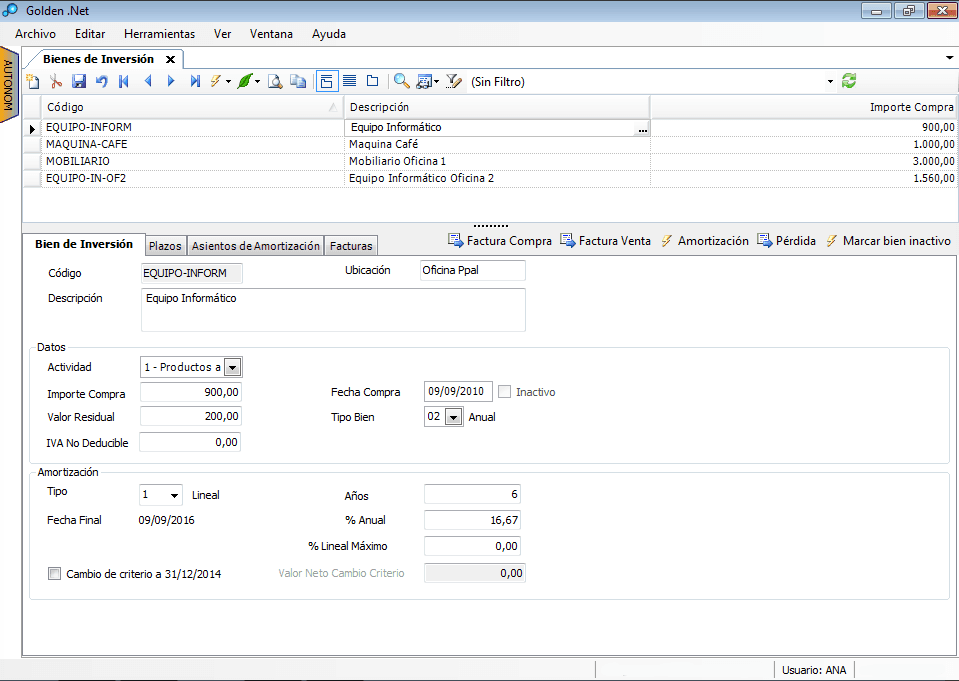The height and width of the screenshot is (681, 959).
Task: Open the magnifying glass search icon
Action: coord(401,82)
